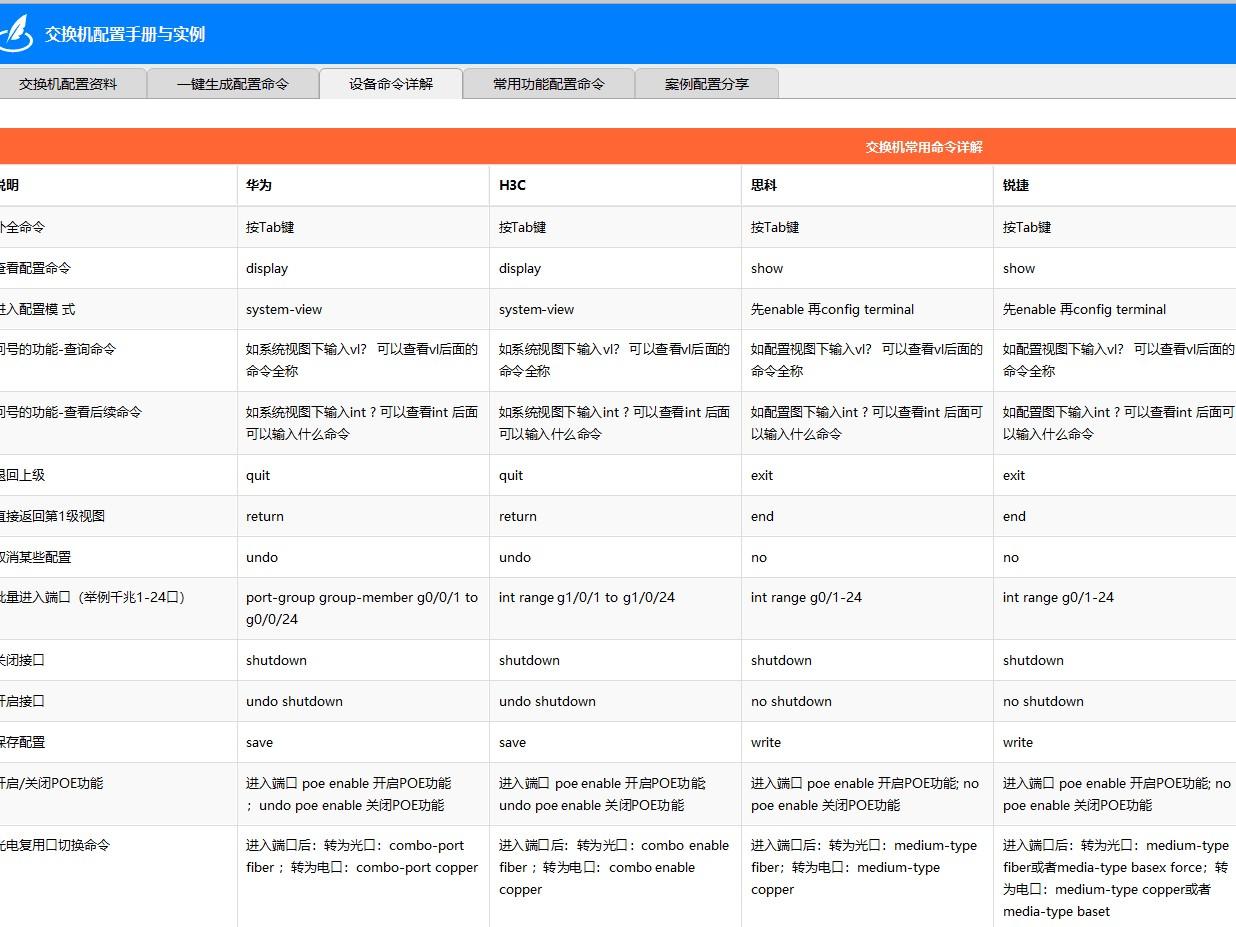Screen dimensions: 1236x927
Task: Click the 锐捷 media-type basex force cell
Action: 1115,878
